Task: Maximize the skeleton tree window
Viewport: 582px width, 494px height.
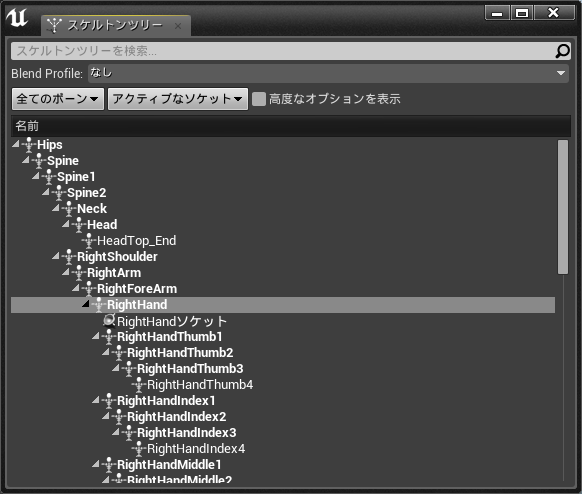Action: [522, 13]
